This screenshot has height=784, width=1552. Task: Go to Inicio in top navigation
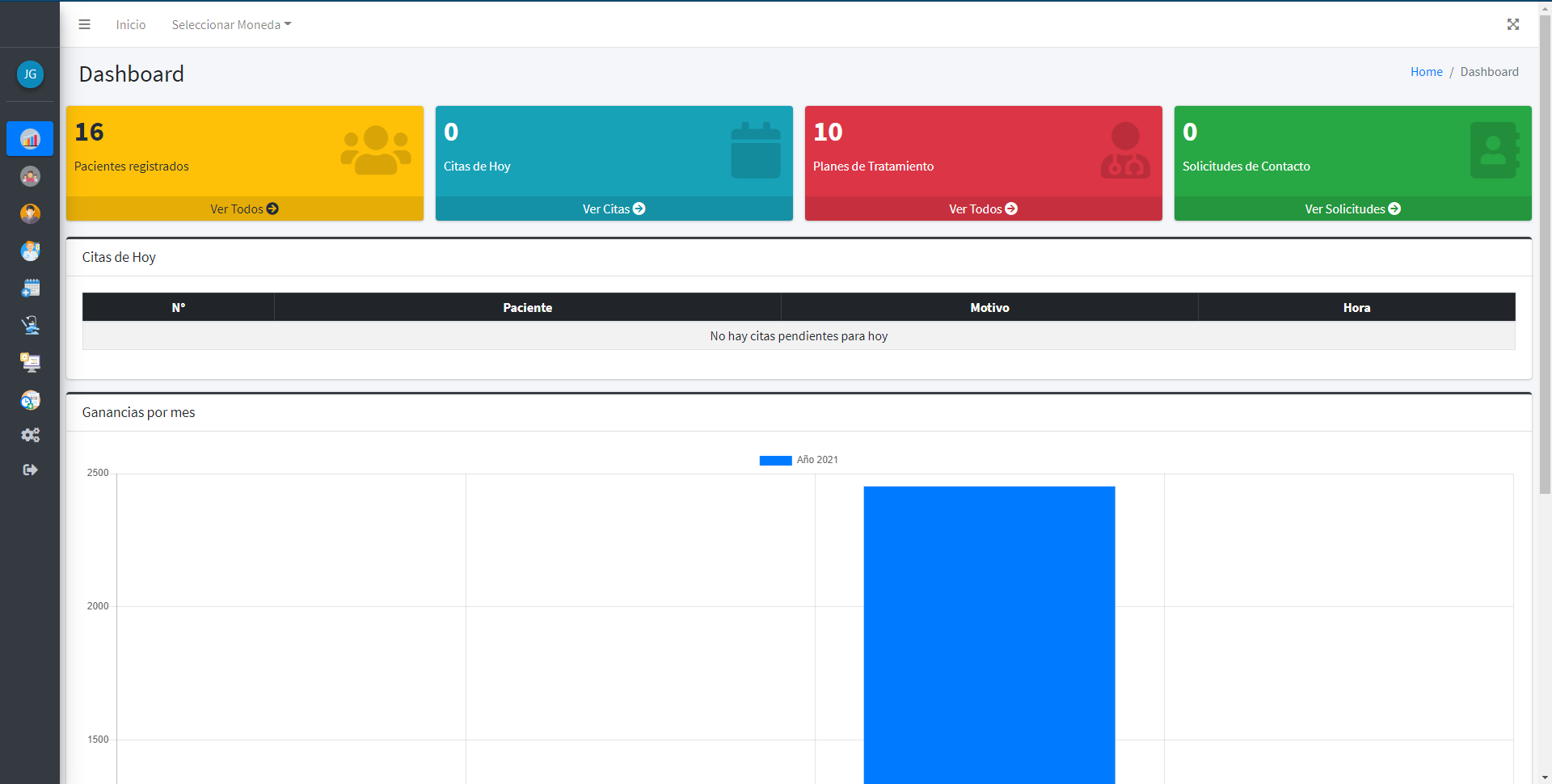tap(130, 25)
